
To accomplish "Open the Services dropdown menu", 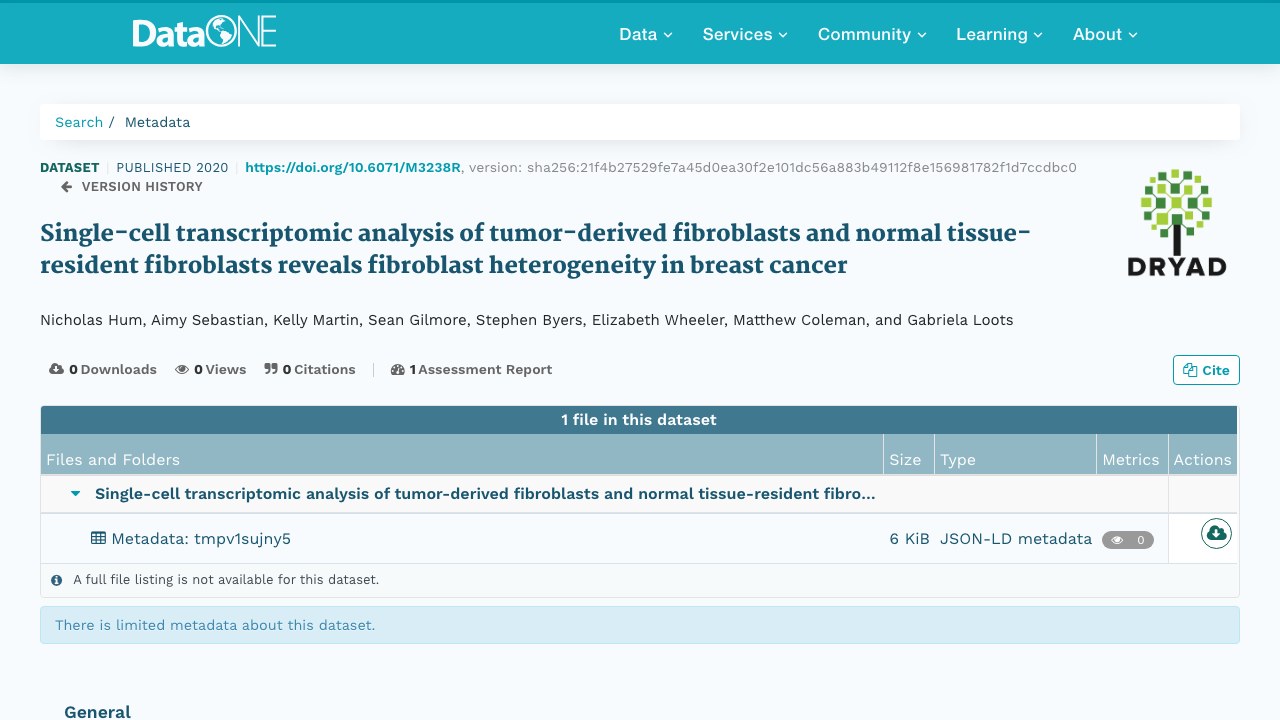I will click(745, 34).
